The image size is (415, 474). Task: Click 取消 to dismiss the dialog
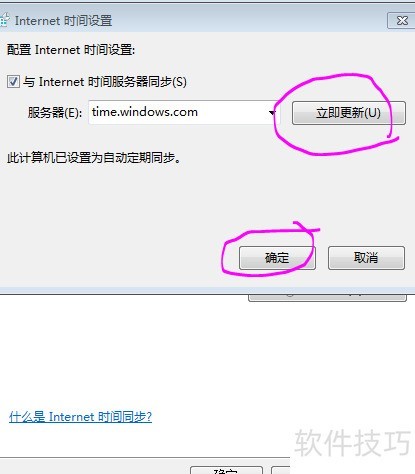366,258
